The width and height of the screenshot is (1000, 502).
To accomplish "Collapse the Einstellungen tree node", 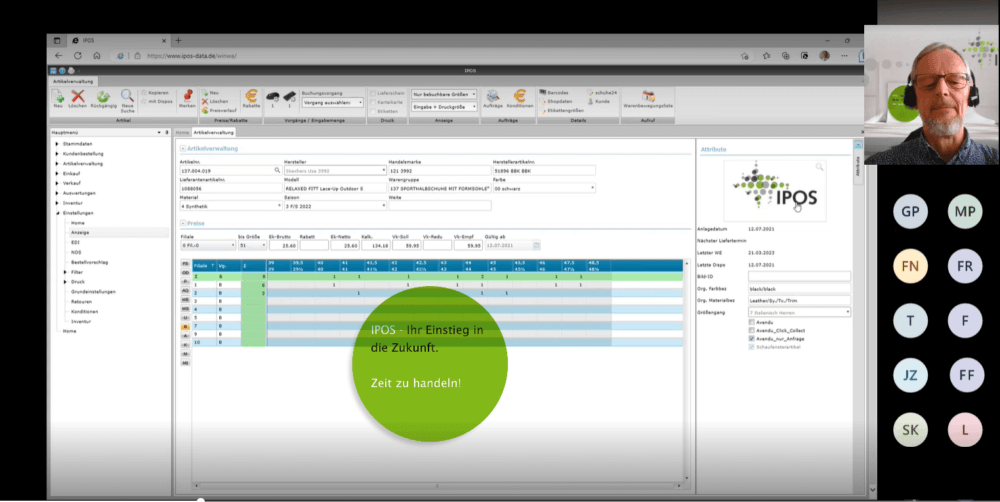I will coord(57,213).
